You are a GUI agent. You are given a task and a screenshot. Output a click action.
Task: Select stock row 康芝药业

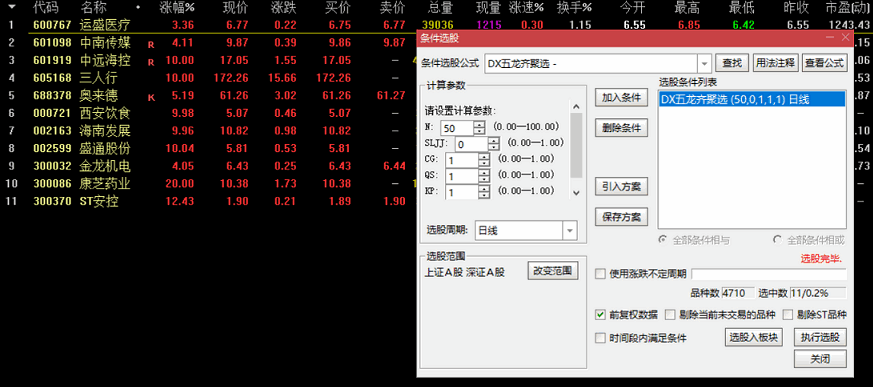click(x=105, y=183)
